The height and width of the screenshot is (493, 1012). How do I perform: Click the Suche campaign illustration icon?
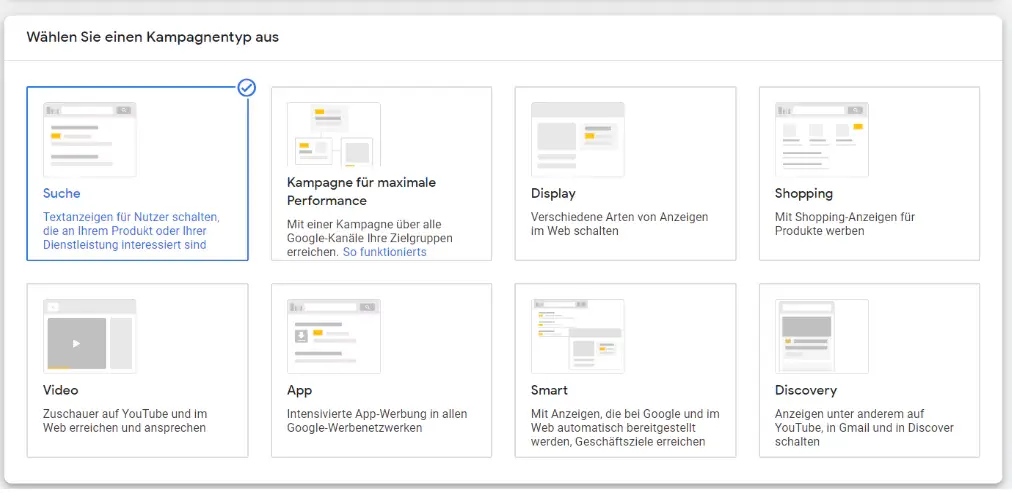[x=89, y=139]
